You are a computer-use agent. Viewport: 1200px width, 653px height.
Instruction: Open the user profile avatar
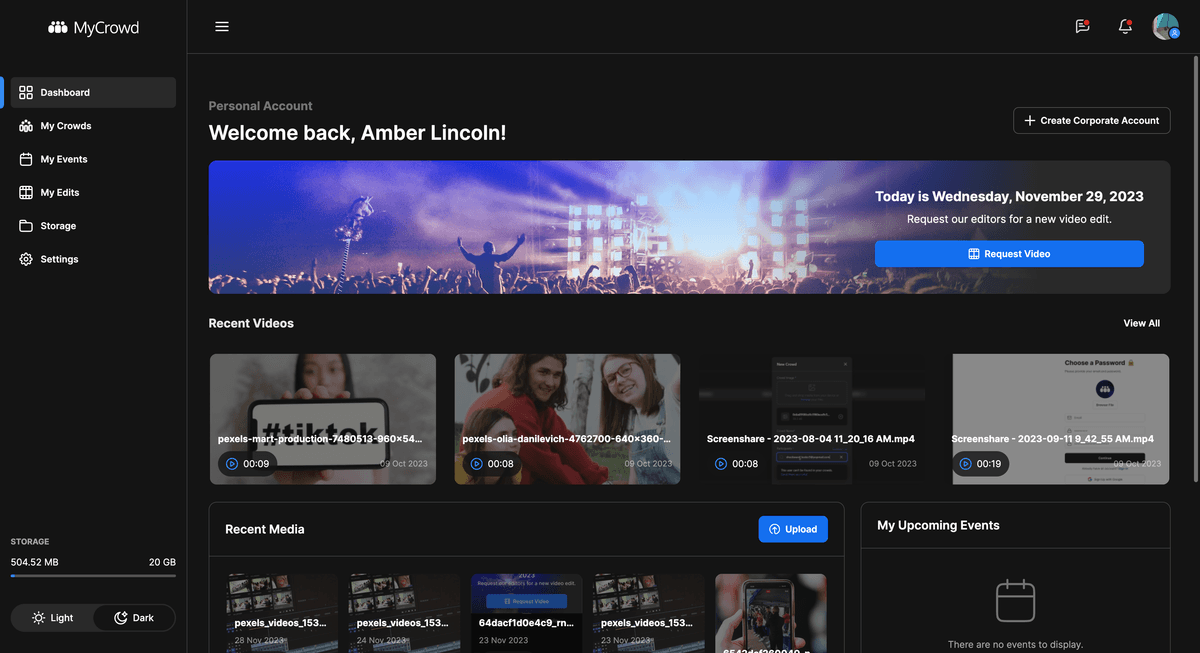pos(1165,27)
